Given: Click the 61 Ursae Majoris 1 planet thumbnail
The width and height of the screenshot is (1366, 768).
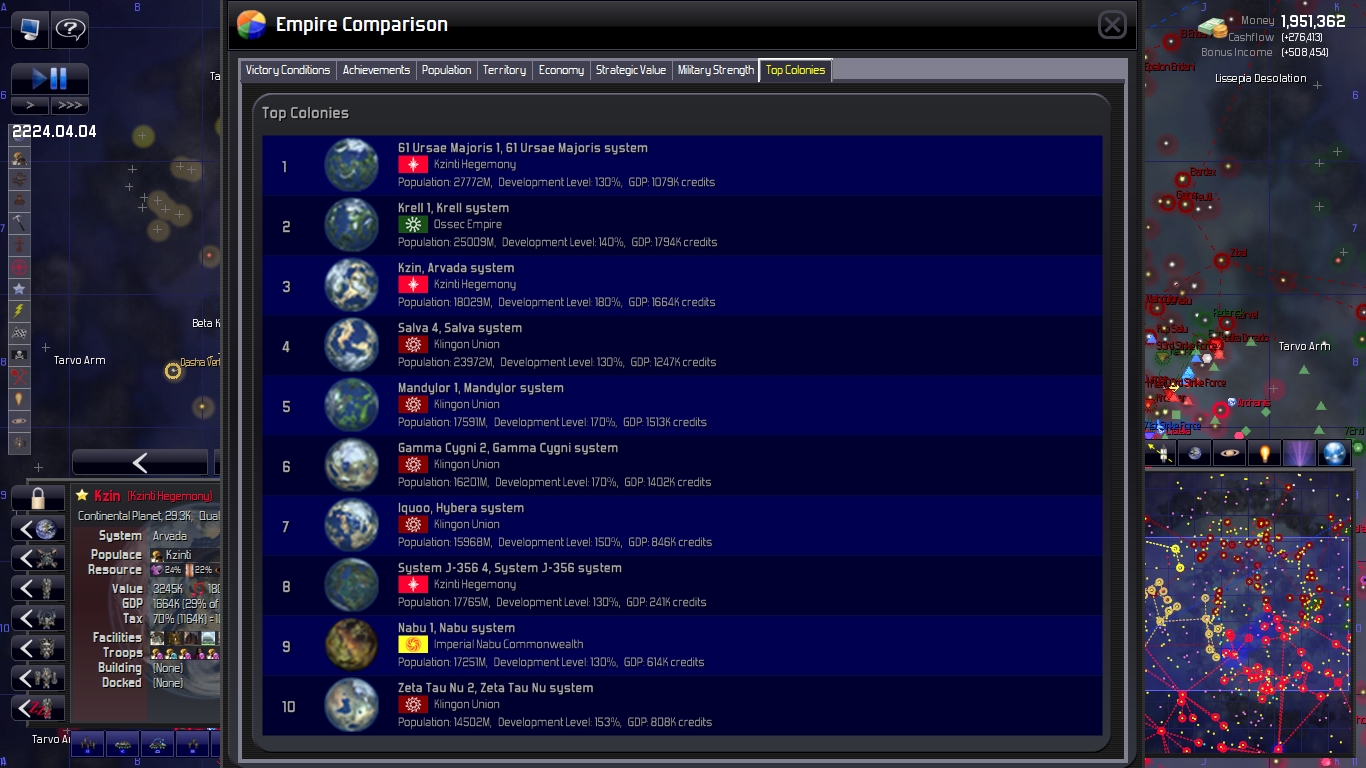Looking at the screenshot, I should (352, 166).
